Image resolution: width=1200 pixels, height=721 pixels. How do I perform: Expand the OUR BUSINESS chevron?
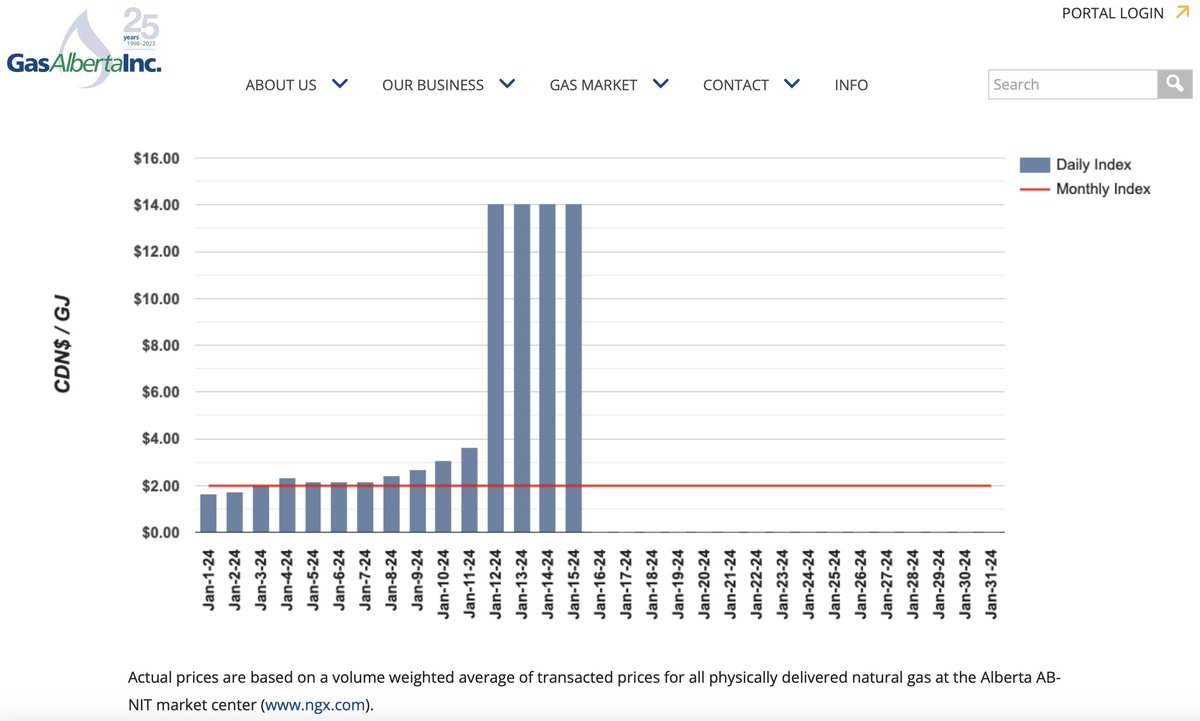pos(507,84)
